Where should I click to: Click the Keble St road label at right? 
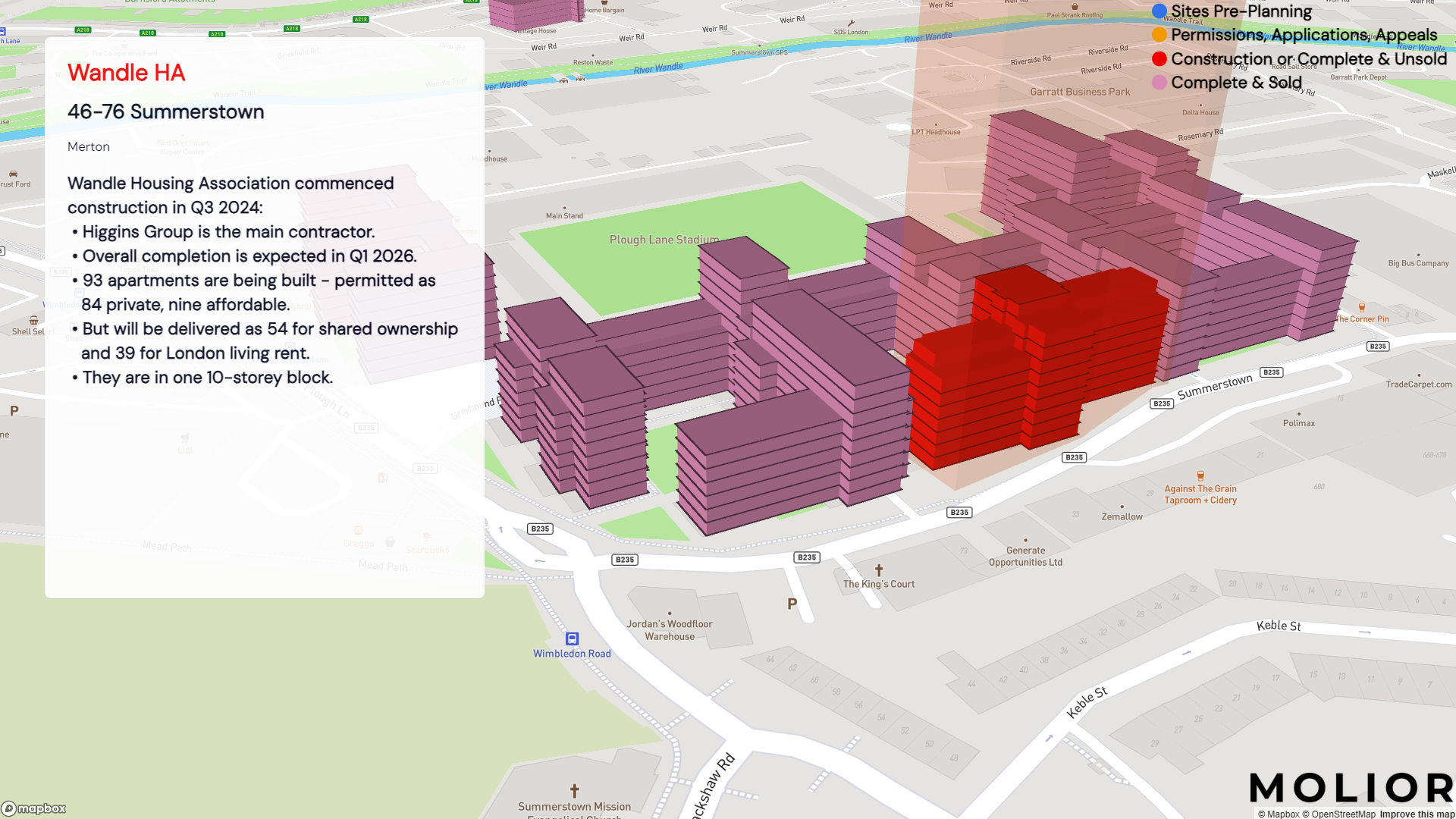tap(1279, 626)
